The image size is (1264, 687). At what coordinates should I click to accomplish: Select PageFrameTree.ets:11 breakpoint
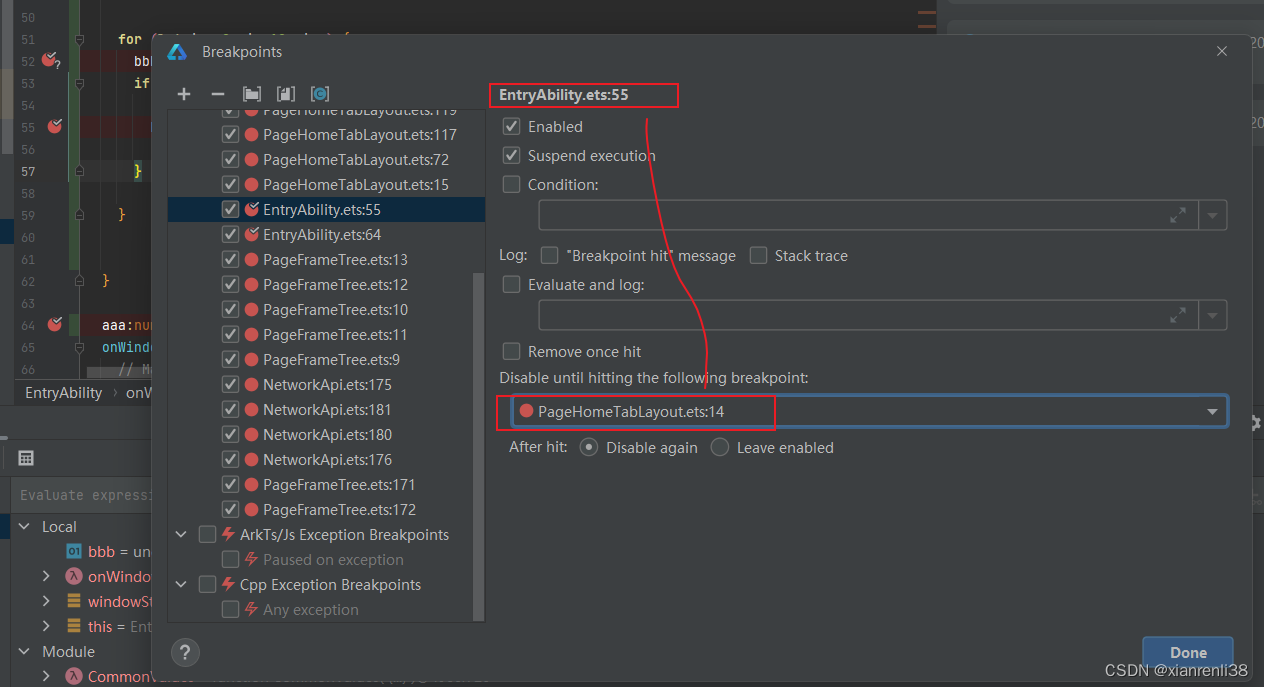(326, 335)
